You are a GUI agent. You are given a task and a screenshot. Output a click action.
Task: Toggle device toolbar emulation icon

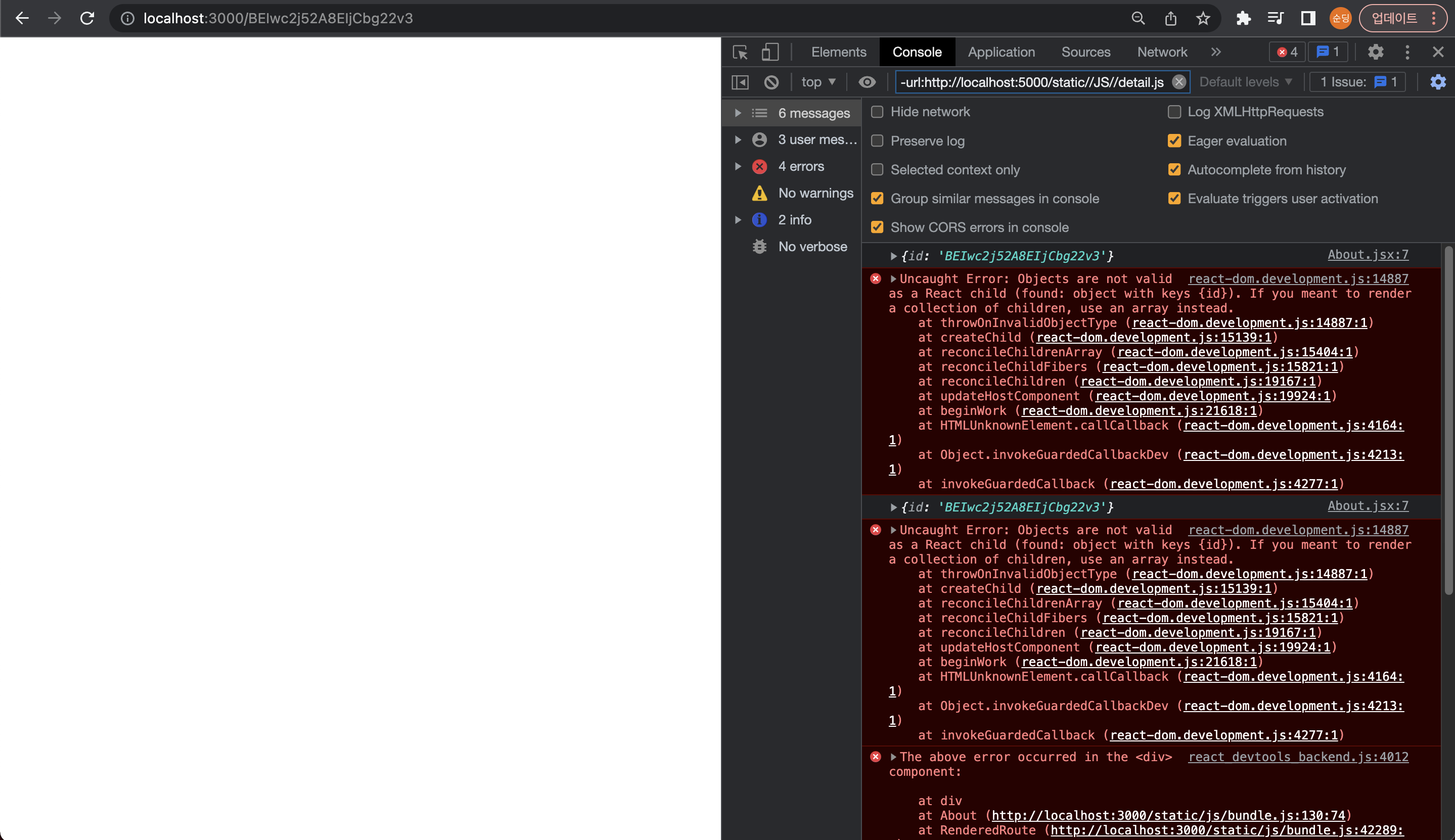[769, 52]
